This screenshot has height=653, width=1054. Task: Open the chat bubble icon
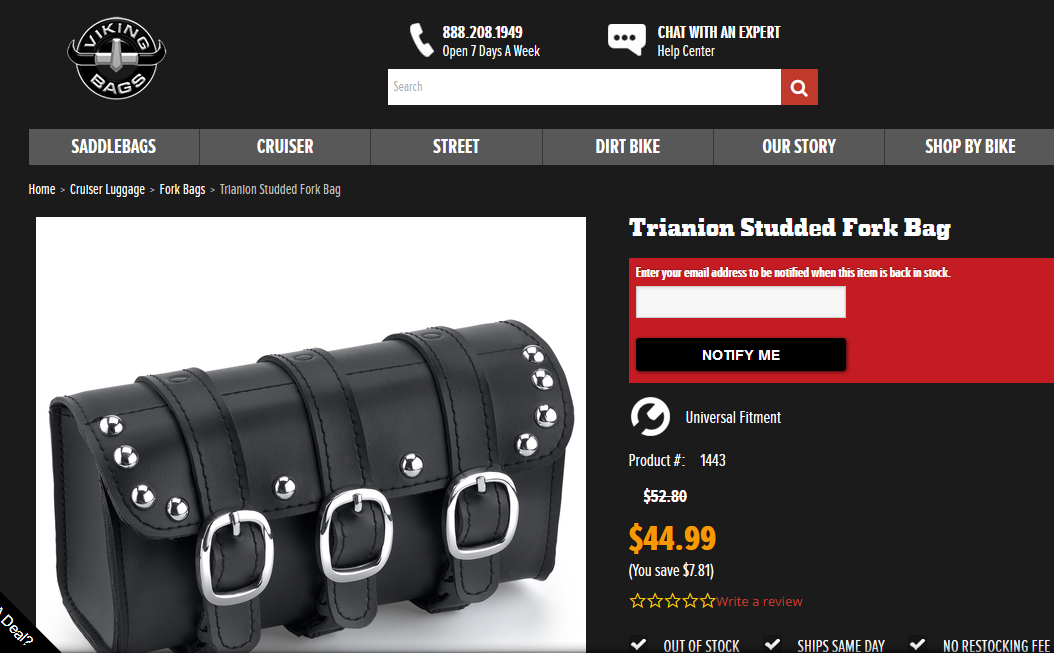[626, 40]
